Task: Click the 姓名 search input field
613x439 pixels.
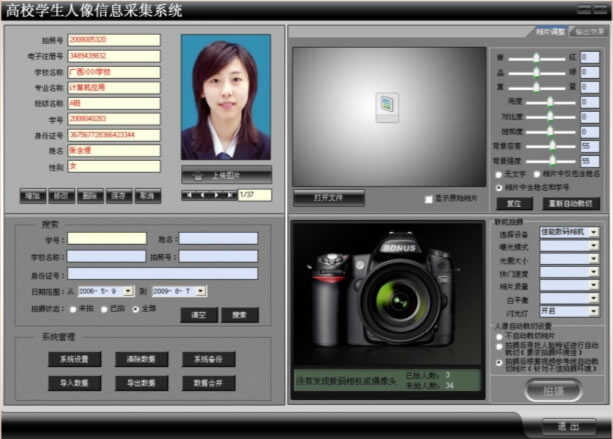Action: [217, 238]
